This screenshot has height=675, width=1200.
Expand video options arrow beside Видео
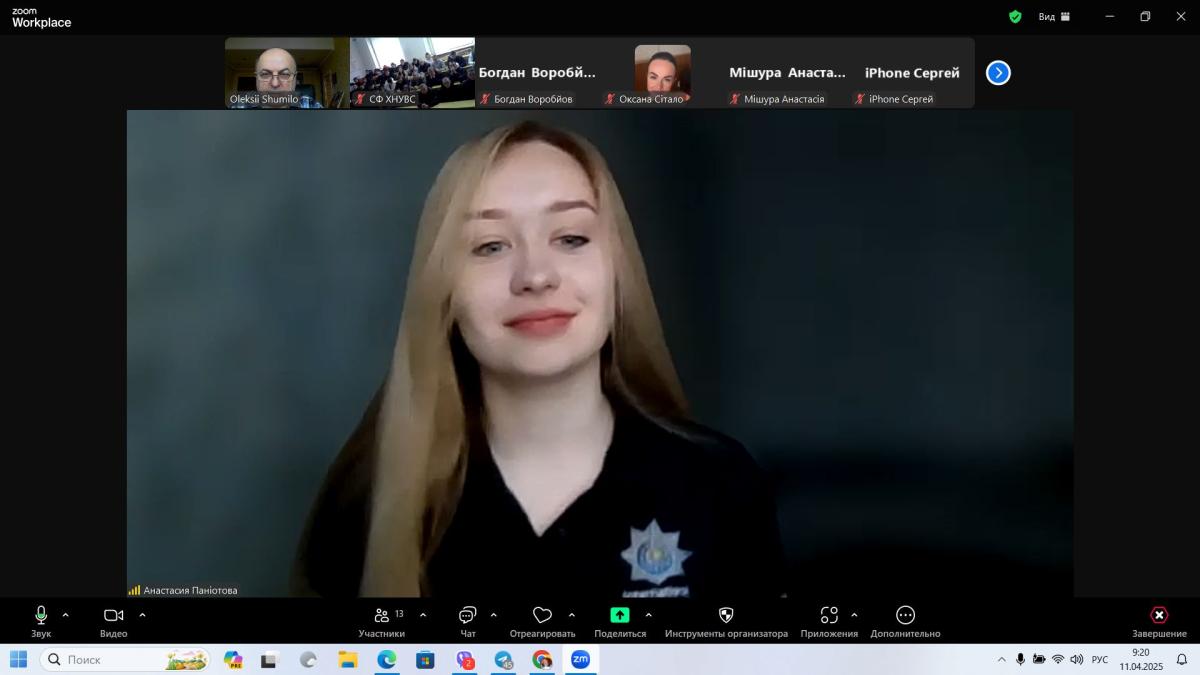(x=142, y=615)
